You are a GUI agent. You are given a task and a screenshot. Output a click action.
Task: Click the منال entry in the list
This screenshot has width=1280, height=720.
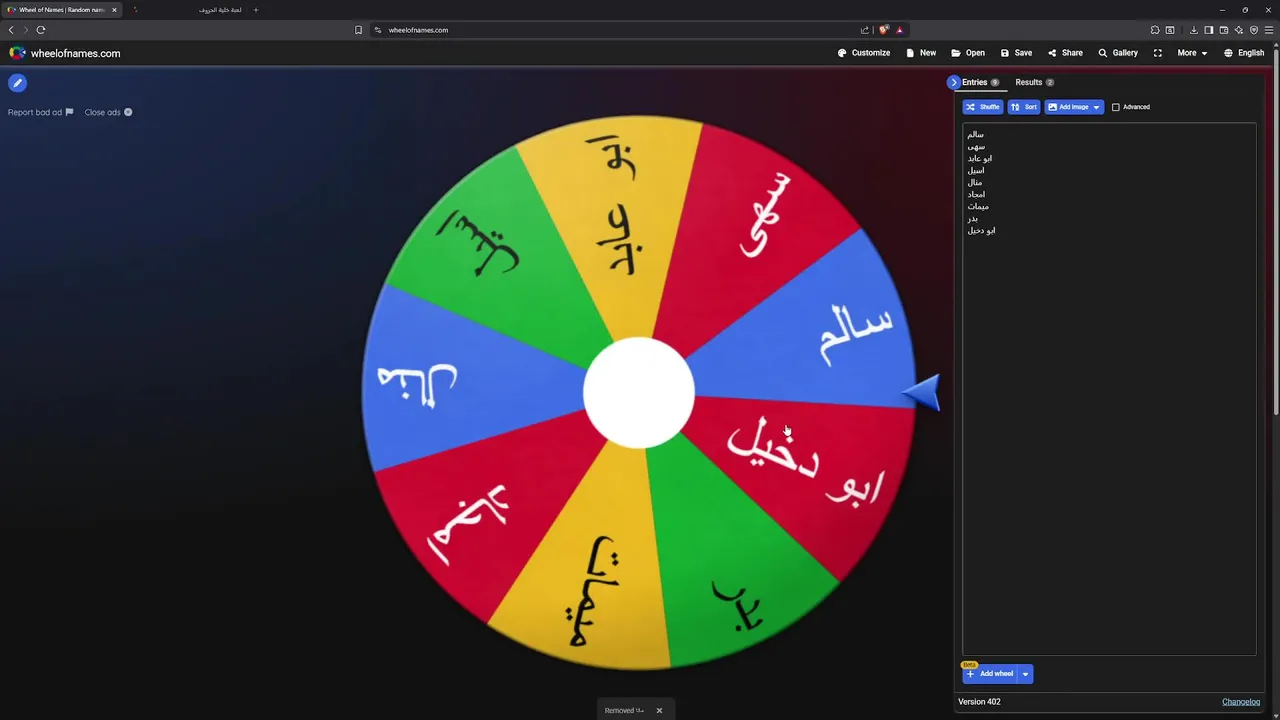[x=975, y=182]
